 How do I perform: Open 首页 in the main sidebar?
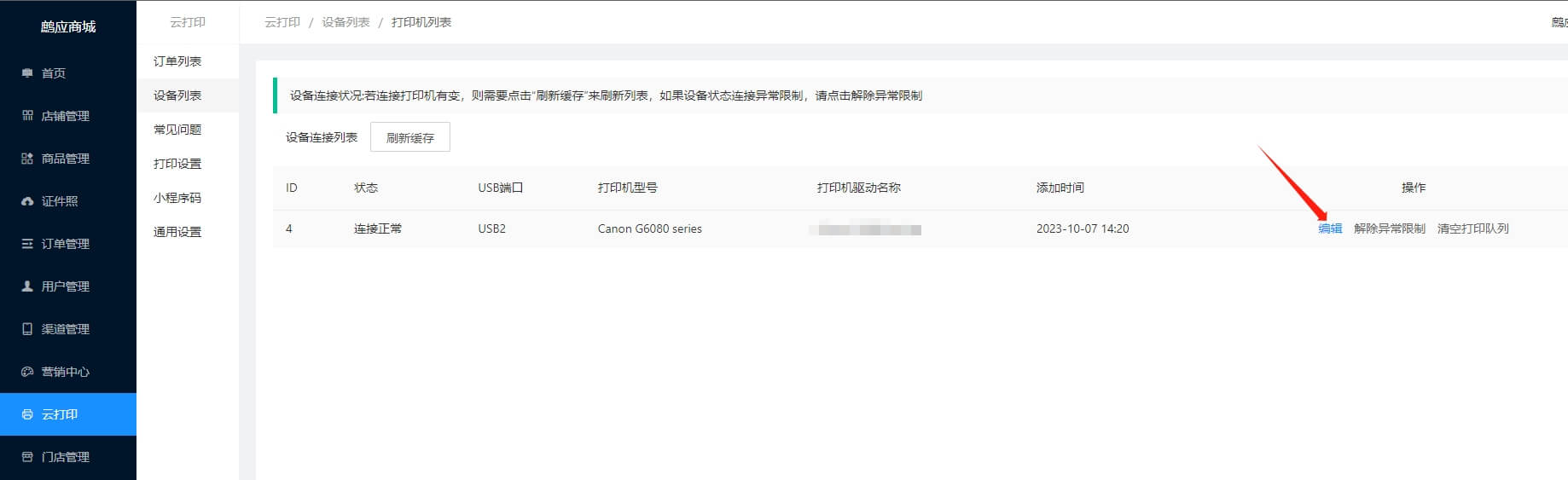click(68, 73)
